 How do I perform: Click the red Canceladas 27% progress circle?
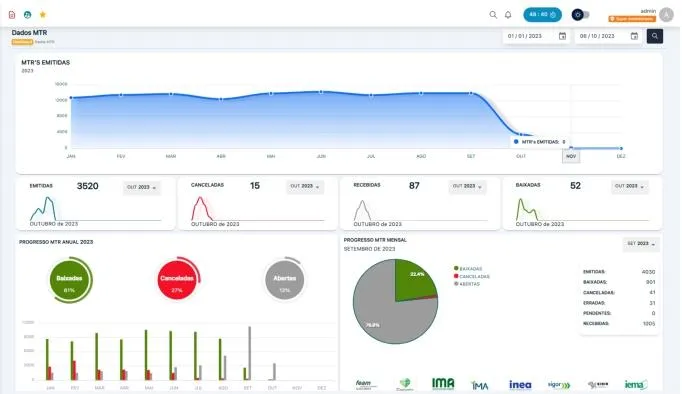177,280
